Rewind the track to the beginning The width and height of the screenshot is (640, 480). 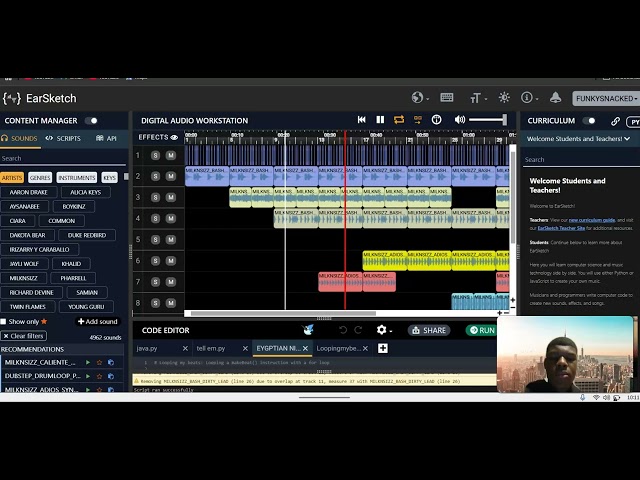(361, 120)
